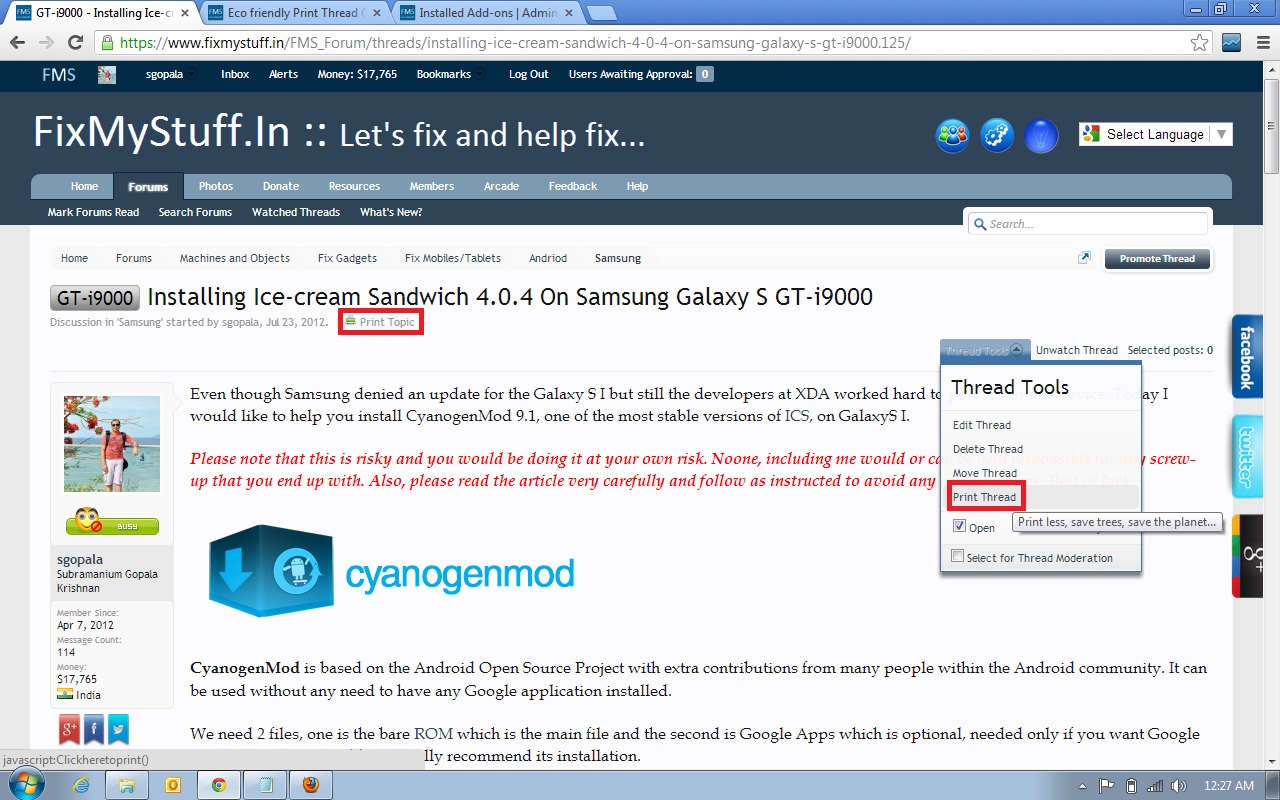1280x800 pixels.
Task: Click the Facebook icon under sgopala's profile
Action: tap(94, 730)
